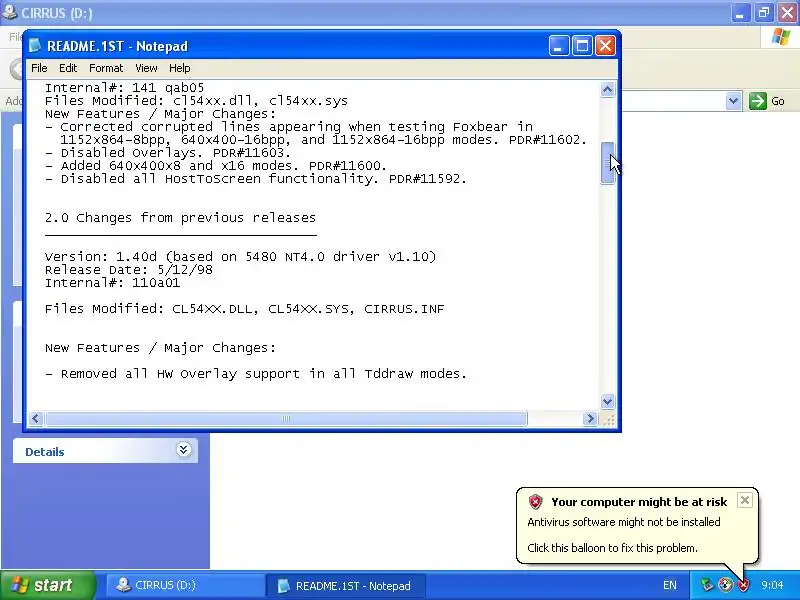The width and height of the screenshot is (800, 600).
Task: Click 'Your computer might be at risk' title
Action: 639,502
